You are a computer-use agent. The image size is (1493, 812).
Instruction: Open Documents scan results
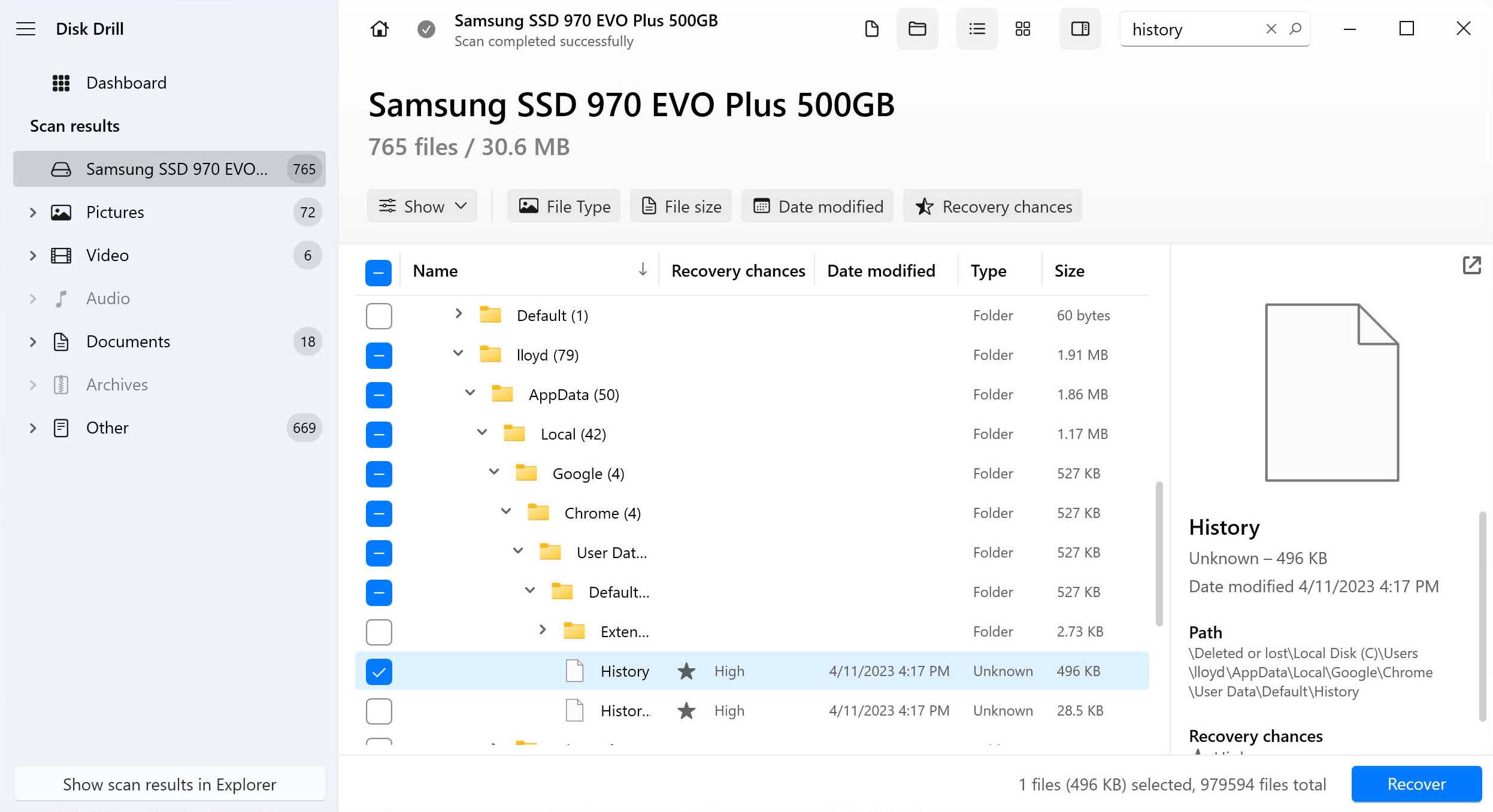[169, 342]
